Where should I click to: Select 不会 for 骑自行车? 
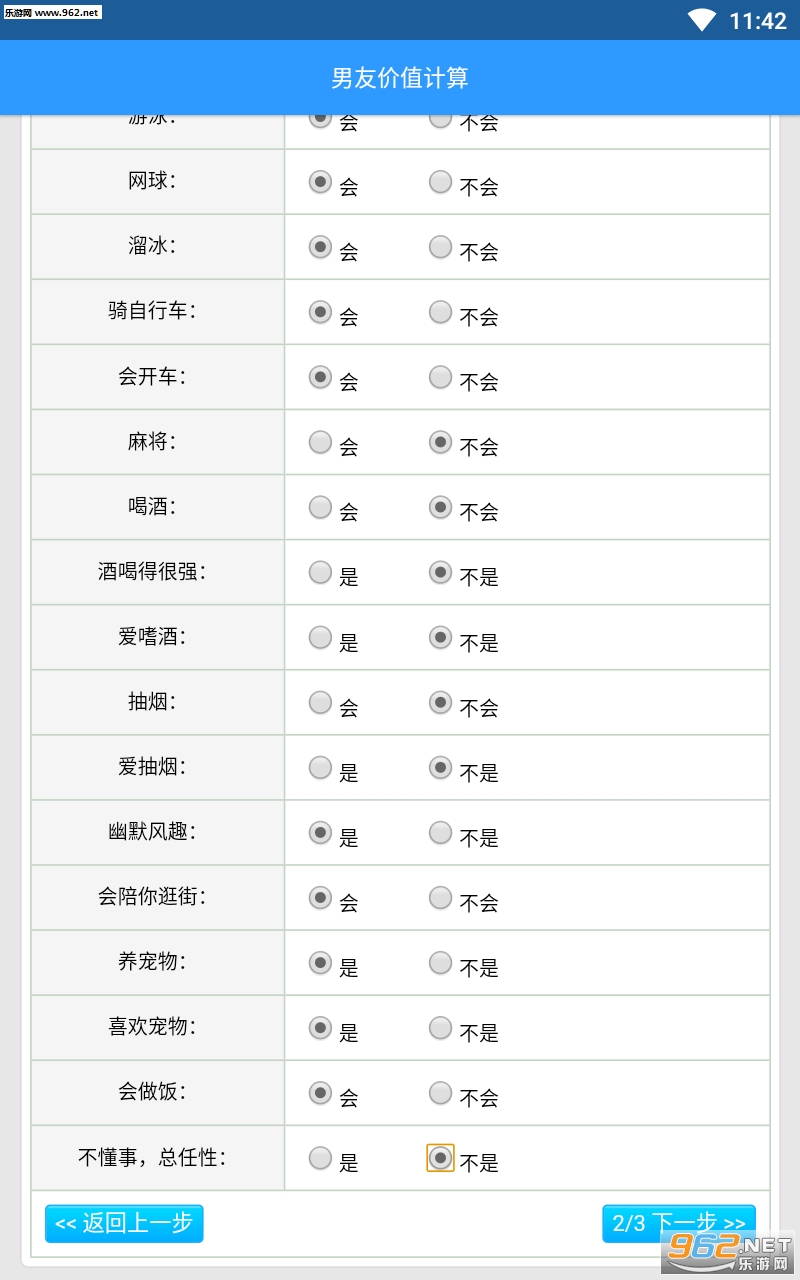(x=440, y=312)
